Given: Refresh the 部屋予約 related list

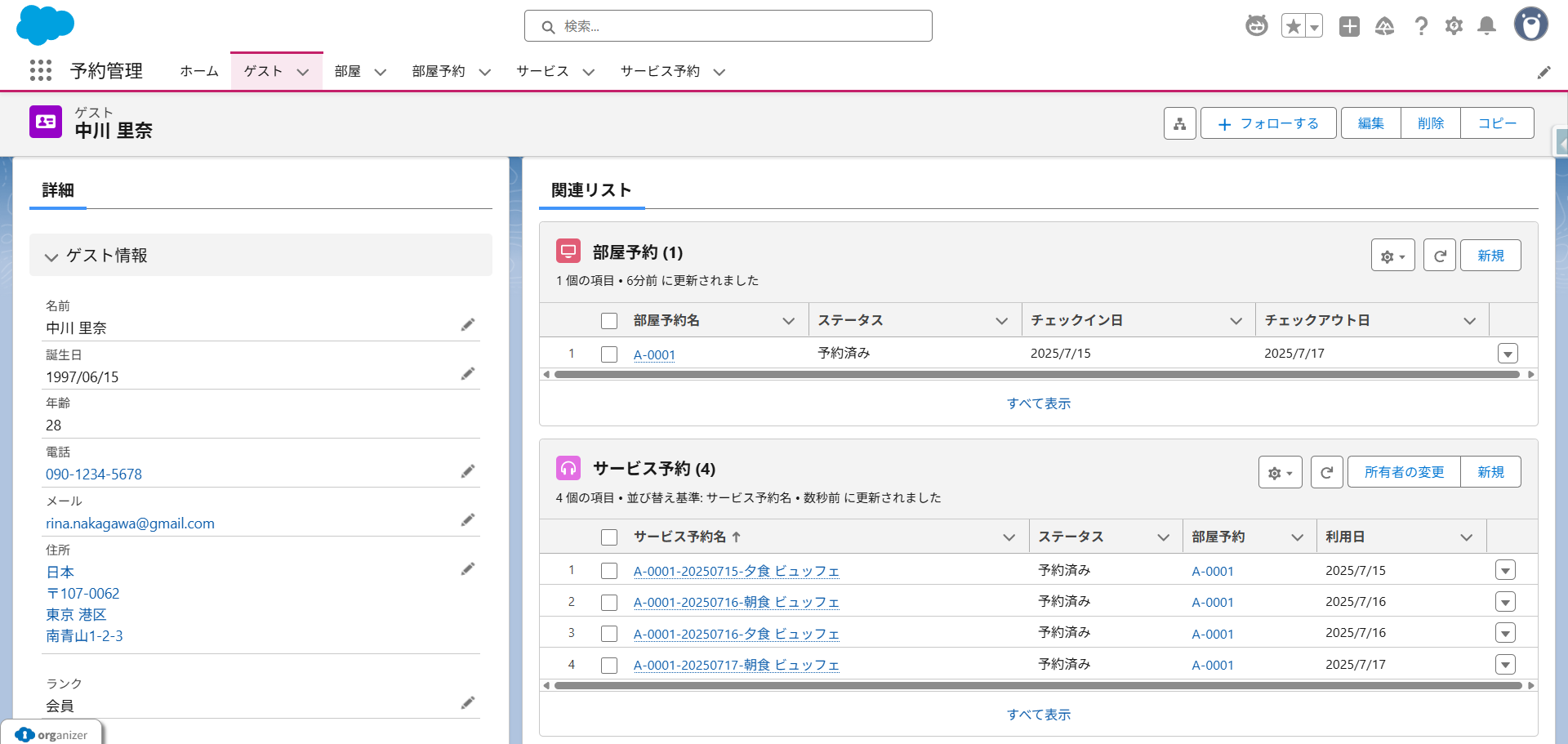Looking at the screenshot, I should tap(1440, 255).
